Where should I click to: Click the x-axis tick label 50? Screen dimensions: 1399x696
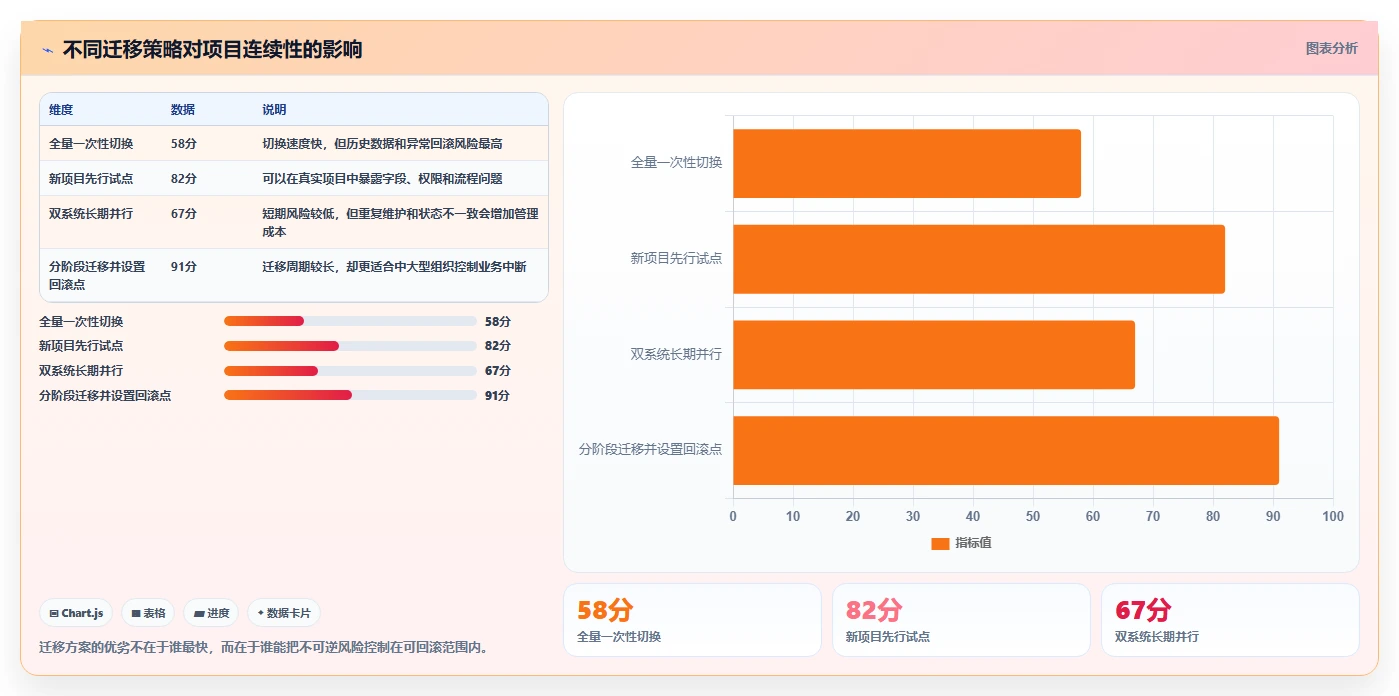1033,516
